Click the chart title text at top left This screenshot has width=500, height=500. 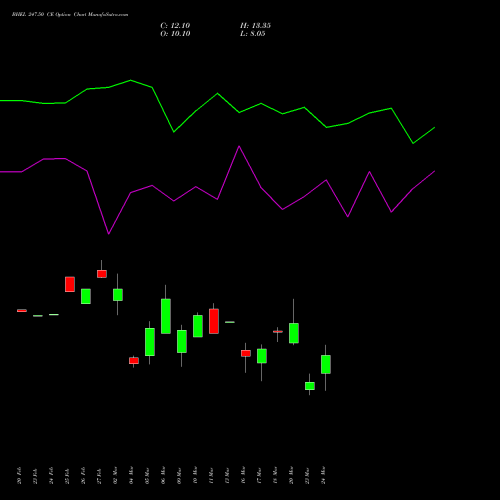pos(70,14)
